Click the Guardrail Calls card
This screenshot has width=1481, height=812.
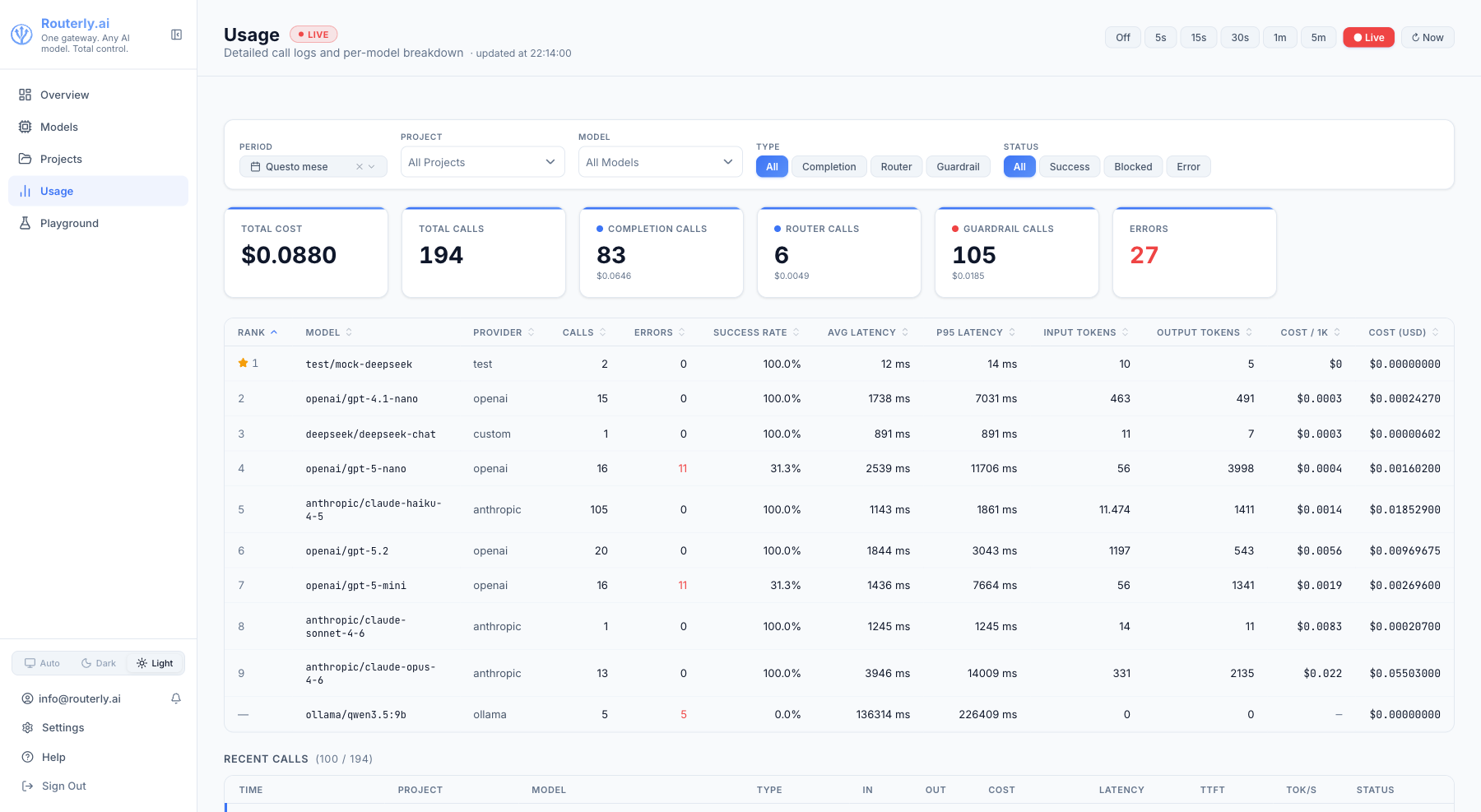coord(1017,253)
